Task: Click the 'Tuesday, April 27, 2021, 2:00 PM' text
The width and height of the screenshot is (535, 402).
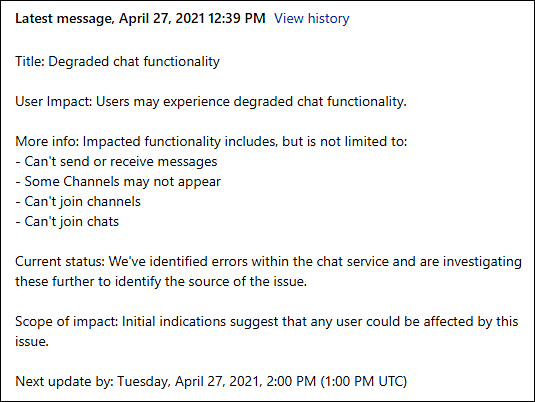Action: click(217, 382)
